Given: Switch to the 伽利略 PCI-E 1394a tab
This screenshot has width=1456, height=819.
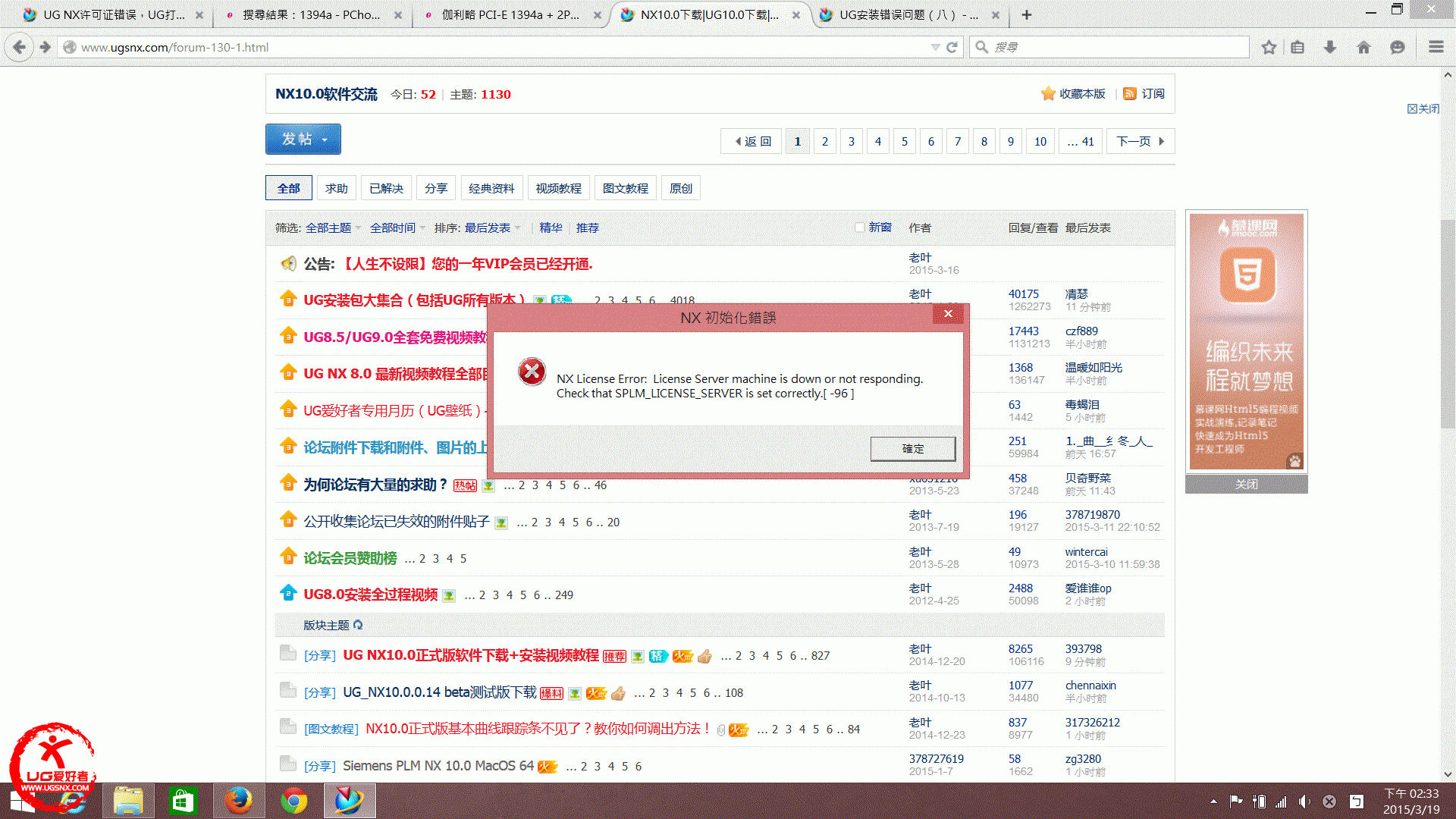Looking at the screenshot, I should [511, 14].
